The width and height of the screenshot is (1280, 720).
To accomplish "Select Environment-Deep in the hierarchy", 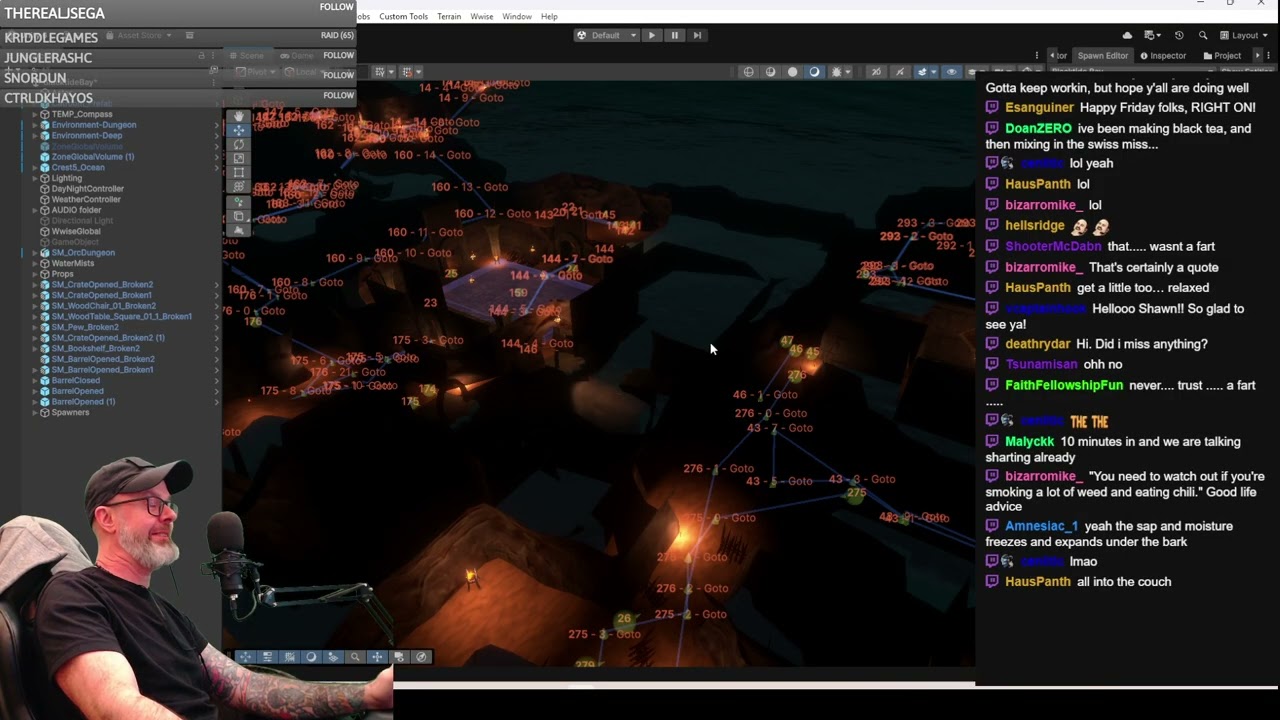I will pos(87,136).
